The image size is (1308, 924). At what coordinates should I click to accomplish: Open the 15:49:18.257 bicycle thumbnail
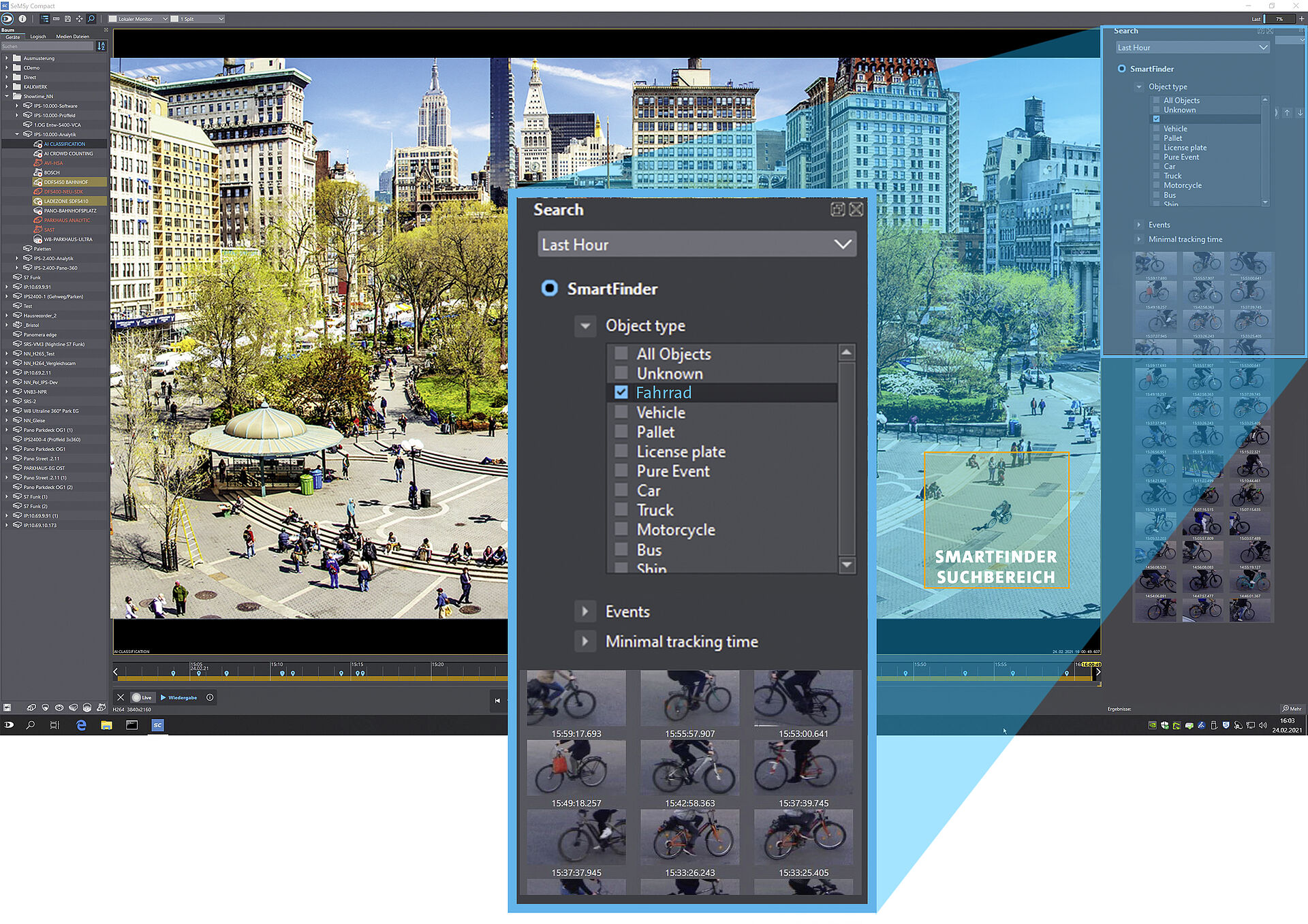coord(576,769)
